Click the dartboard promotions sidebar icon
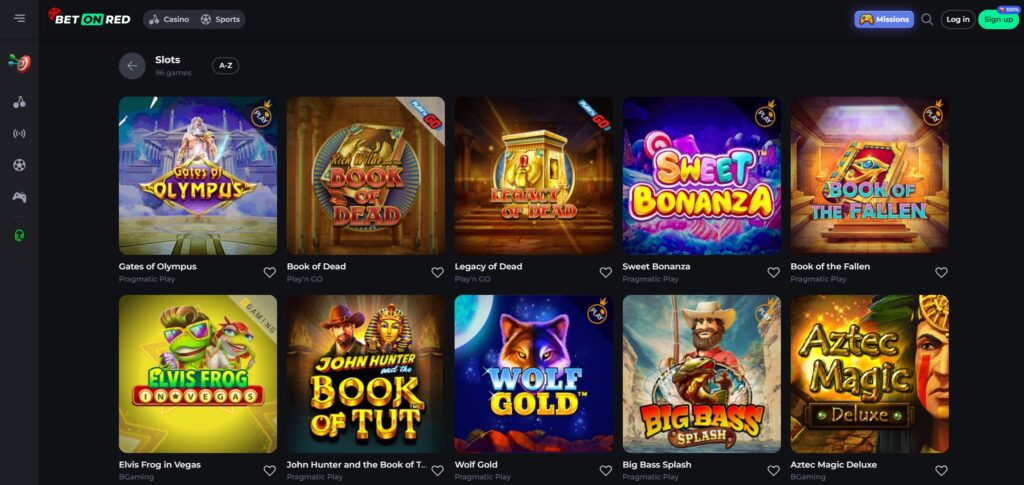This screenshot has width=1024, height=485. tap(20, 63)
